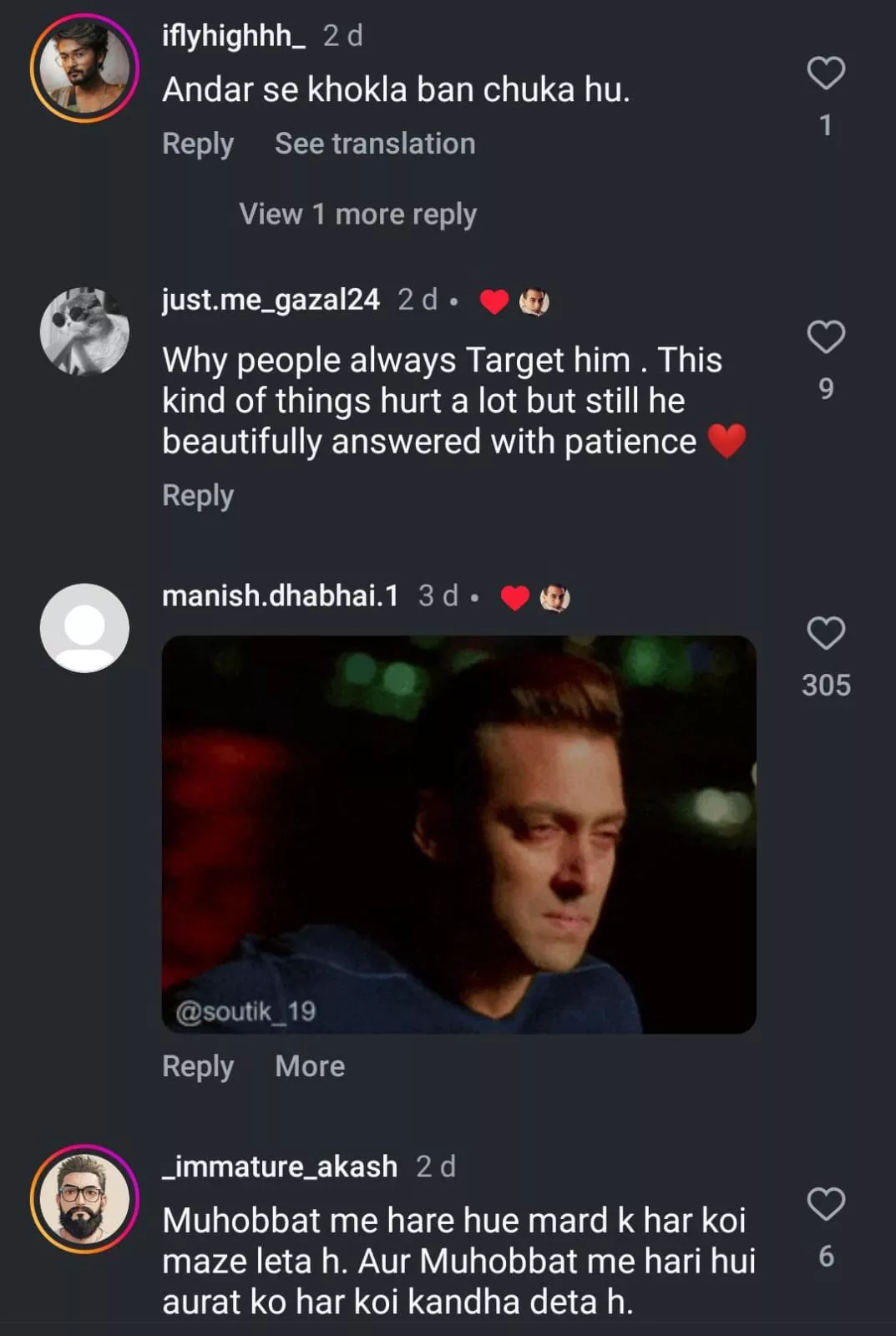The width and height of the screenshot is (896, 1336).
Task: Reply to iflyhighhh_'s comment
Action: tap(198, 144)
